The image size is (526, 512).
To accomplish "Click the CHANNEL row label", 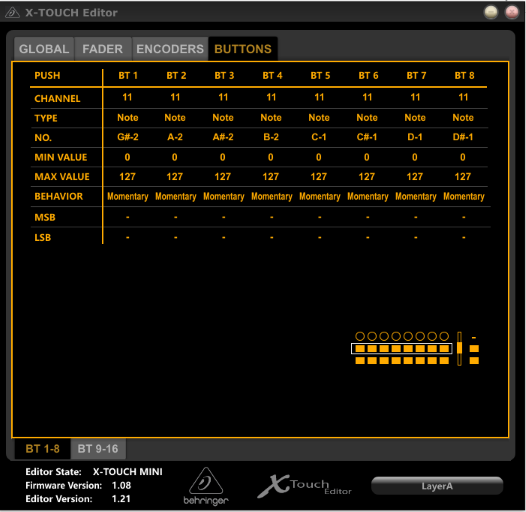I will click(57, 99).
